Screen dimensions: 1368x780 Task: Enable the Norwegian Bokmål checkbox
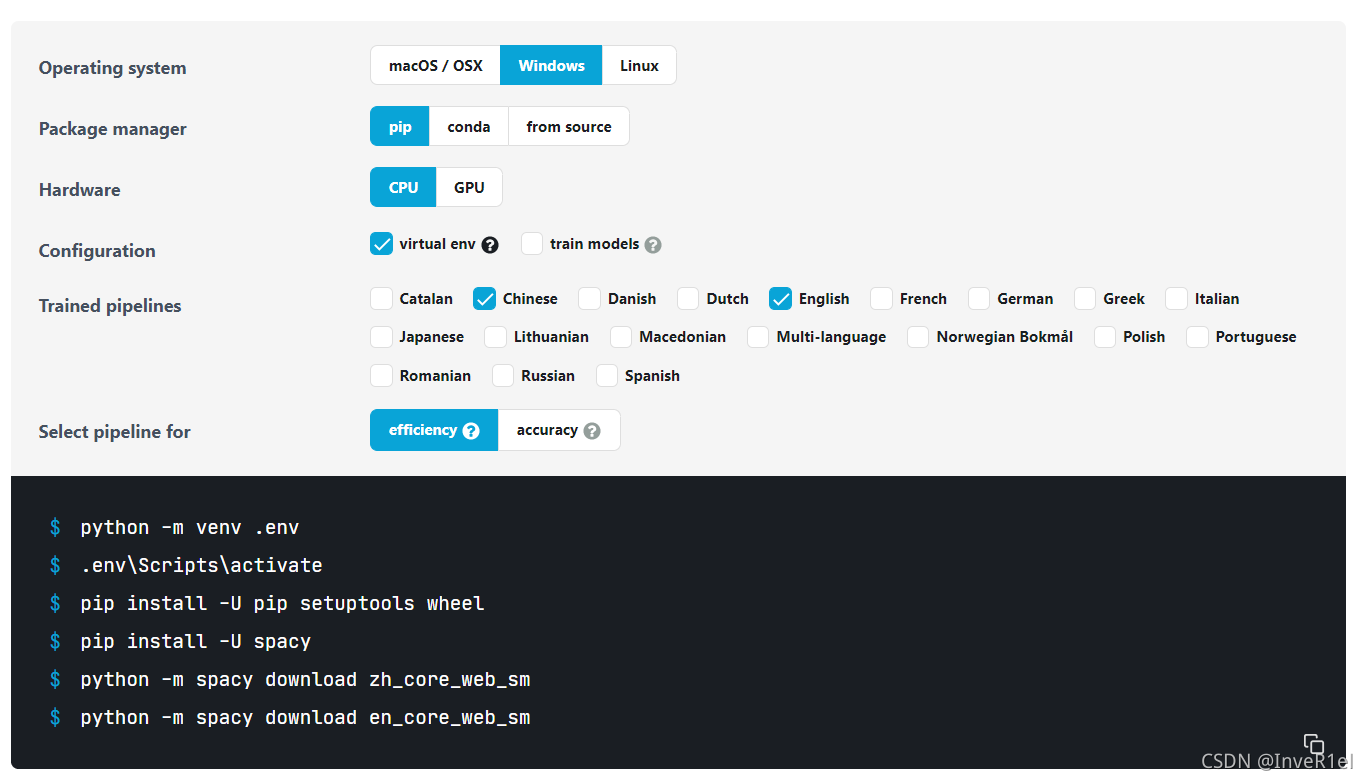(918, 337)
